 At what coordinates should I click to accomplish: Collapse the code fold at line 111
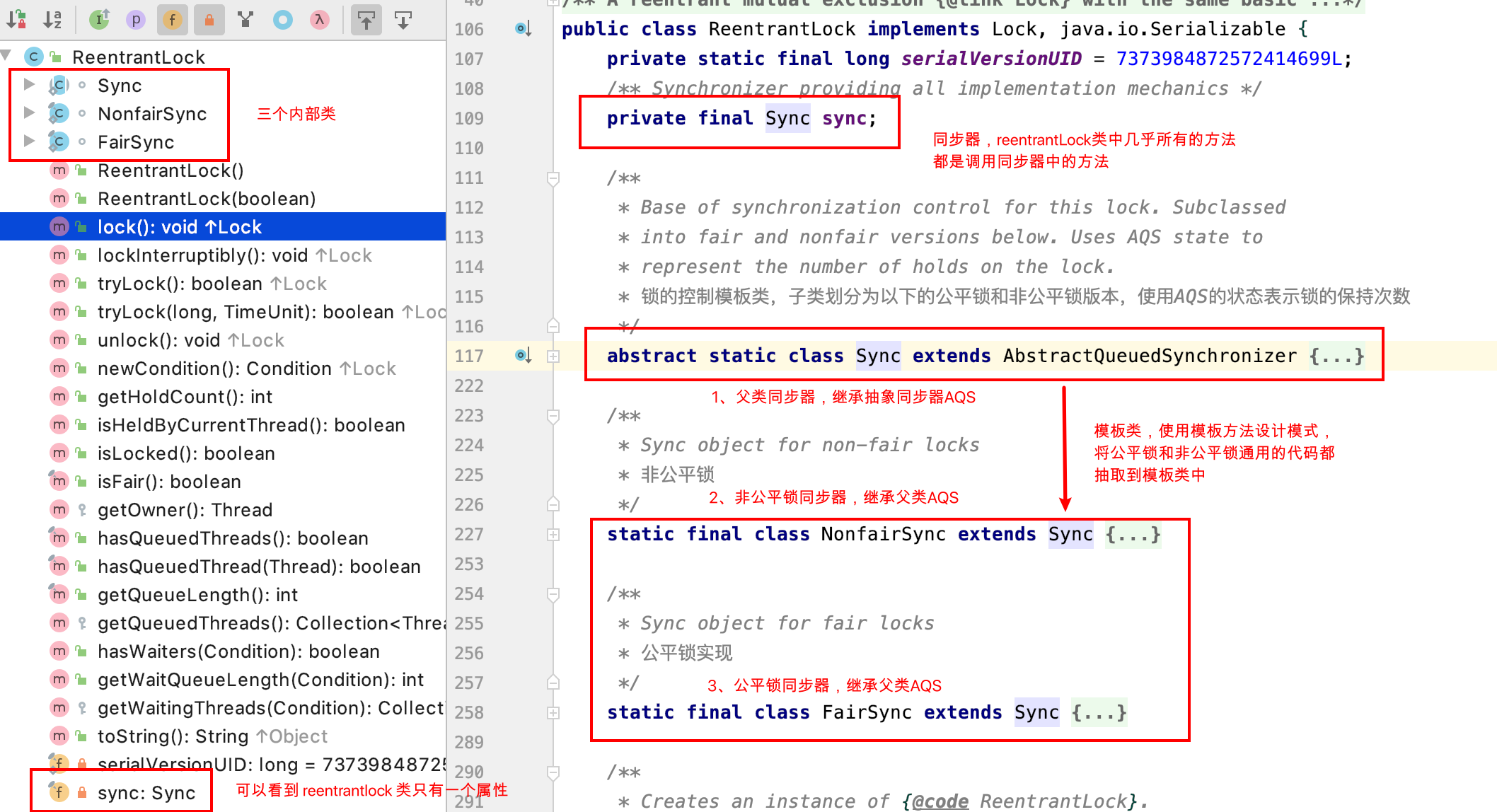(x=554, y=178)
